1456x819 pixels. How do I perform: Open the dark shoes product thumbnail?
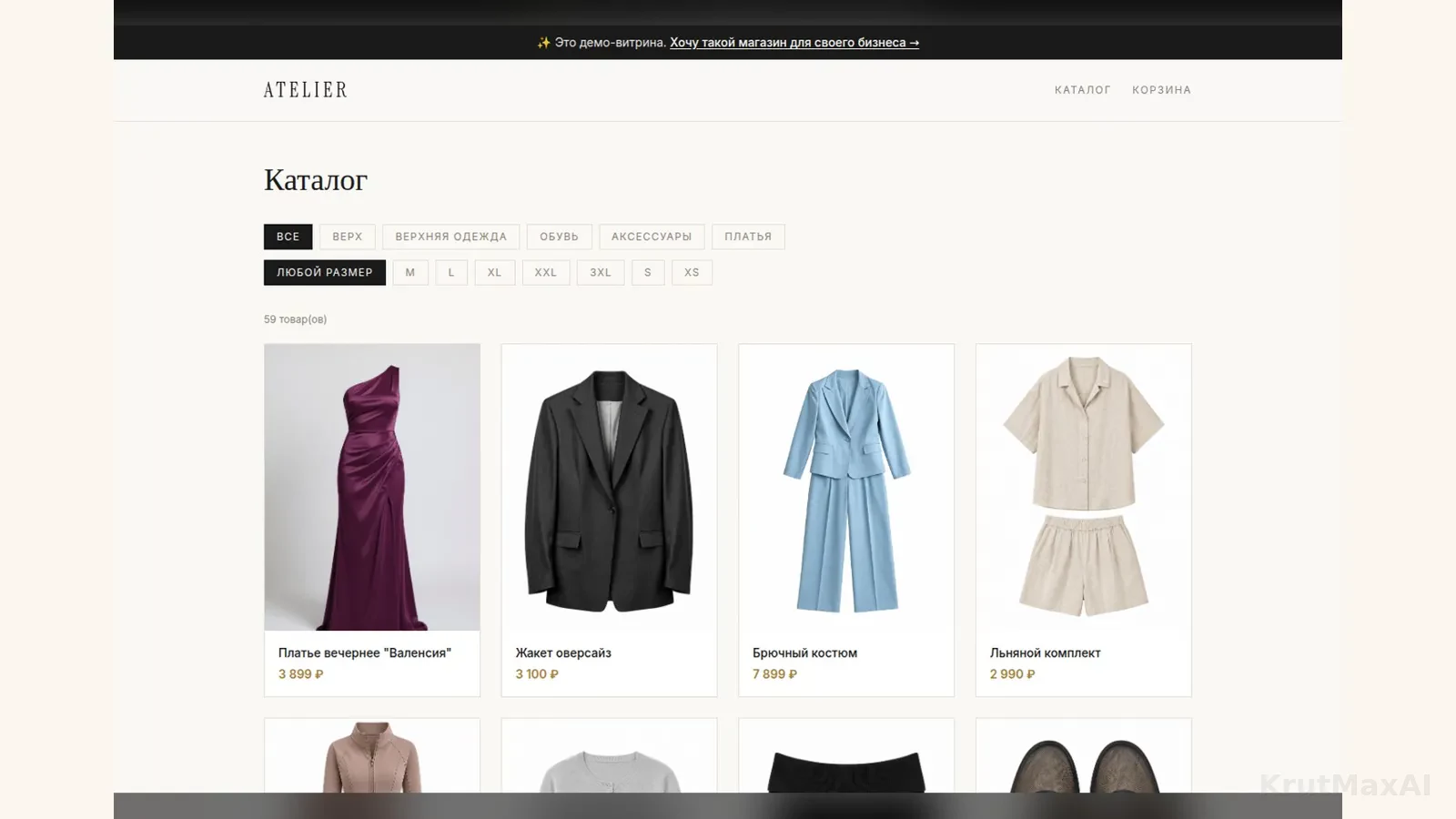(1084, 755)
